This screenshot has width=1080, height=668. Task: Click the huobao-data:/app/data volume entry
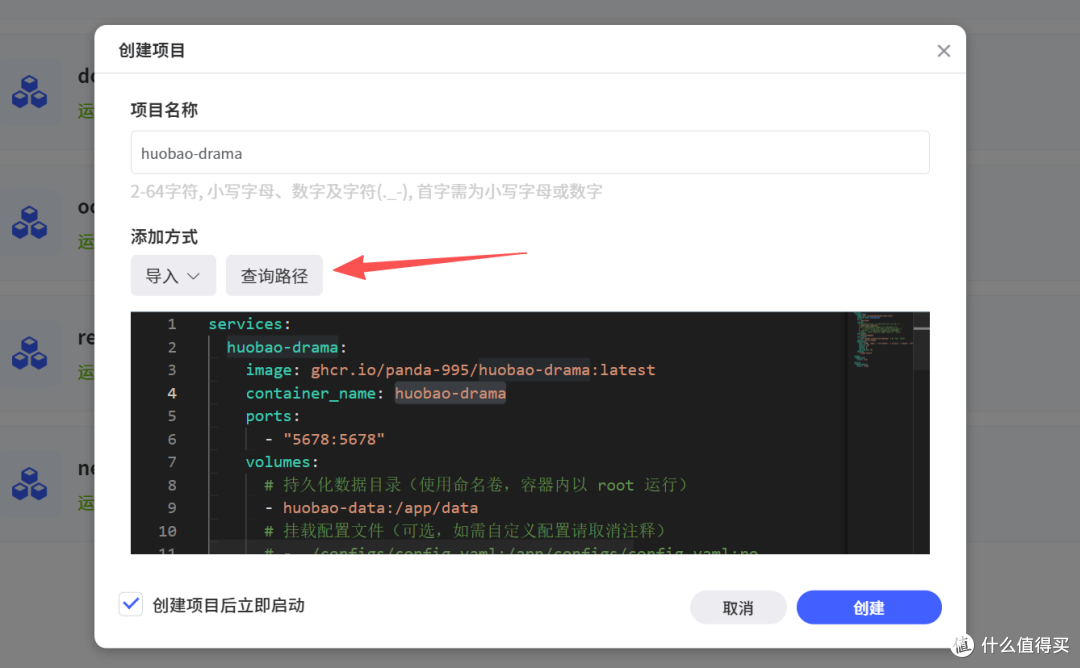(380, 508)
